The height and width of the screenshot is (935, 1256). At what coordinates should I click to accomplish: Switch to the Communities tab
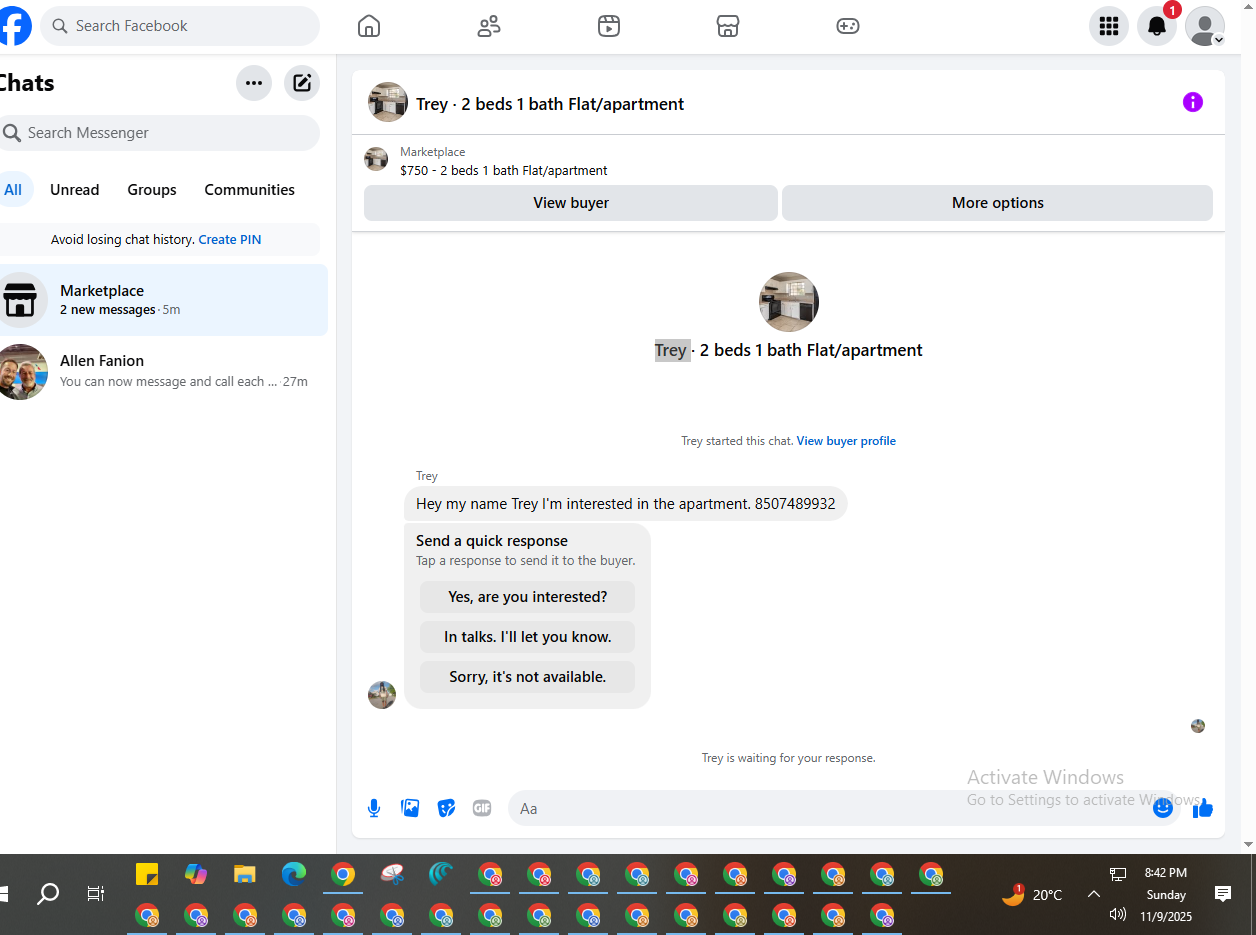point(250,190)
